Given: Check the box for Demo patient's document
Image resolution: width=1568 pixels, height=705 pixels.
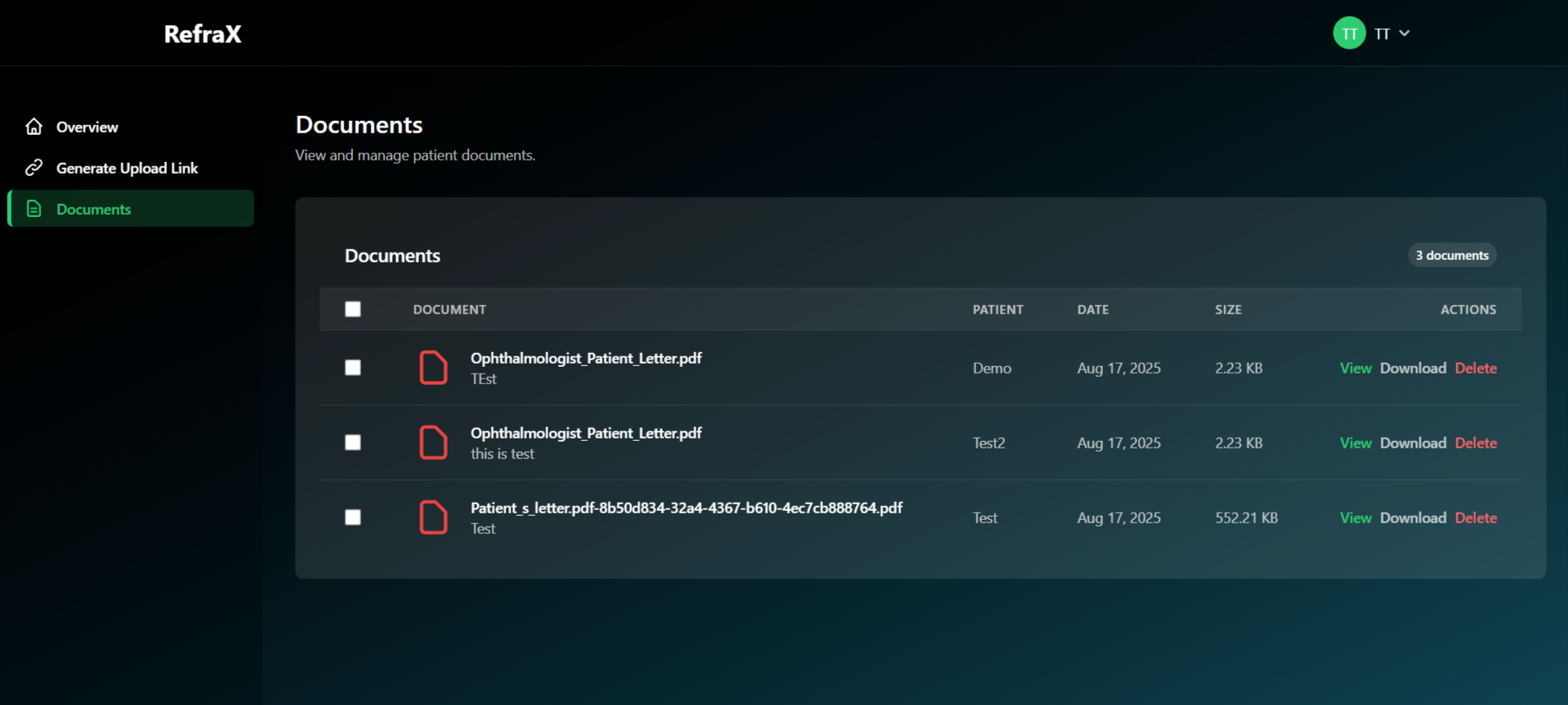Looking at the screenshot, I should 353,368.
